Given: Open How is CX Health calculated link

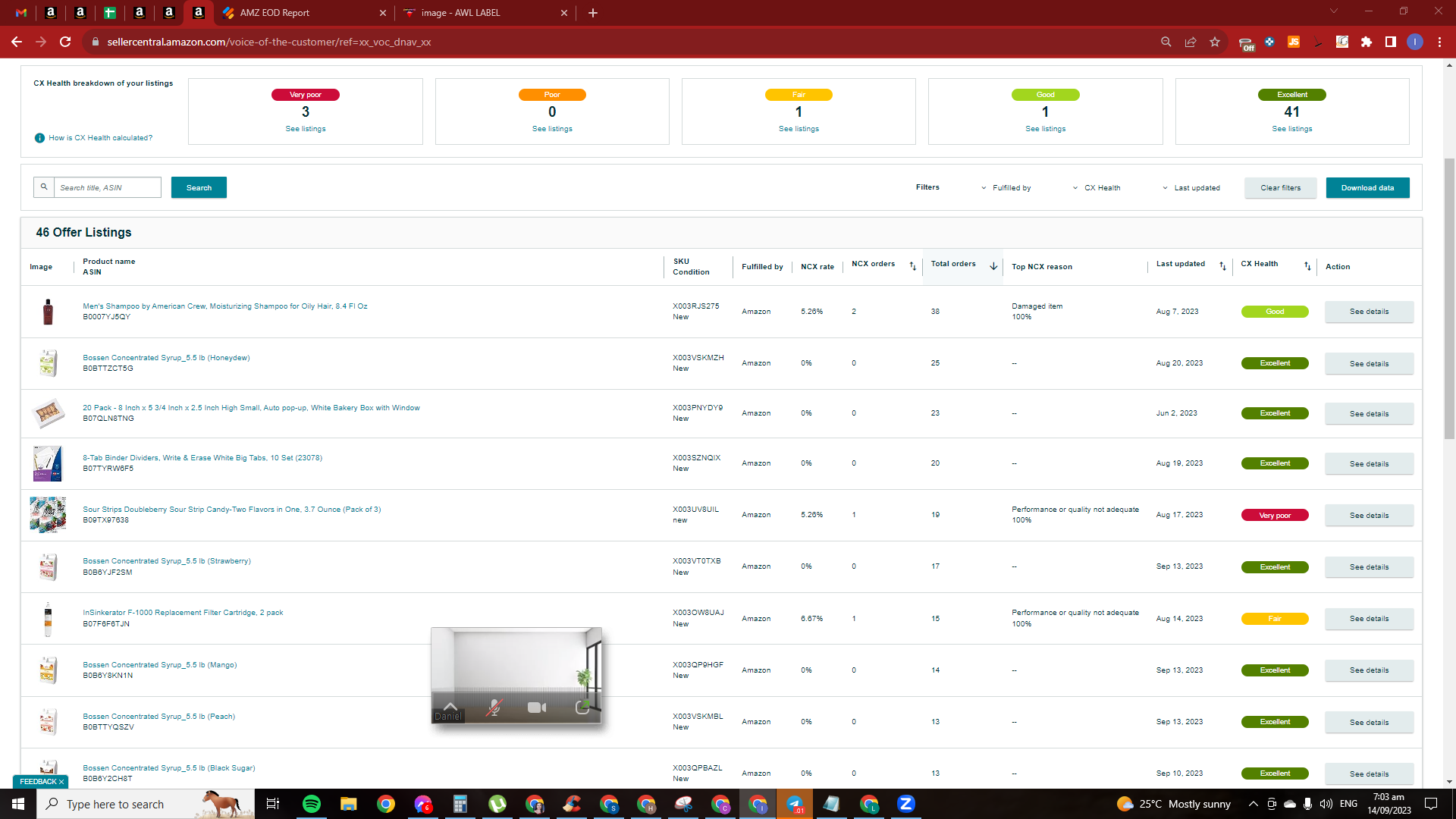Looking at the screenshot, I should point(101,138).
